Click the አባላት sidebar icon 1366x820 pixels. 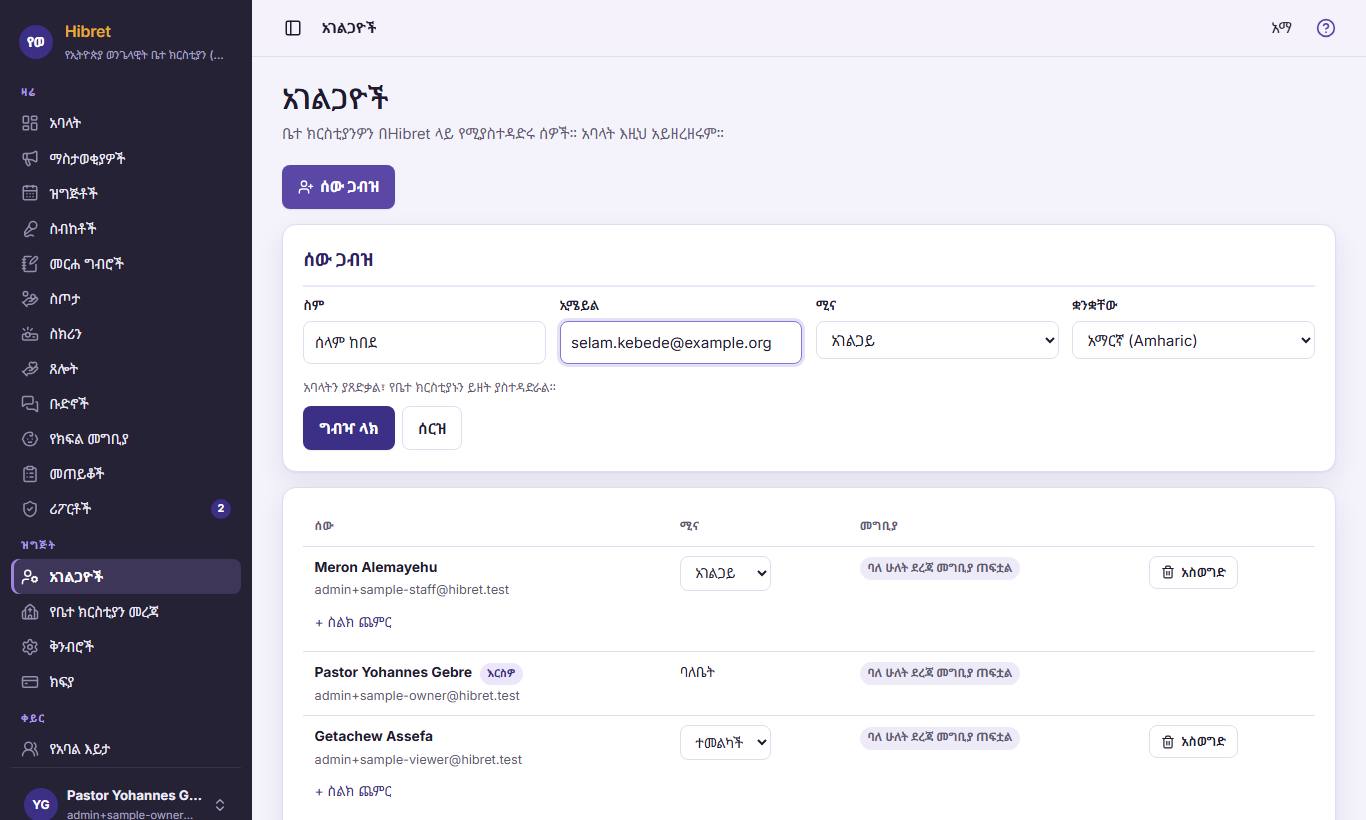tap(30, 123)
